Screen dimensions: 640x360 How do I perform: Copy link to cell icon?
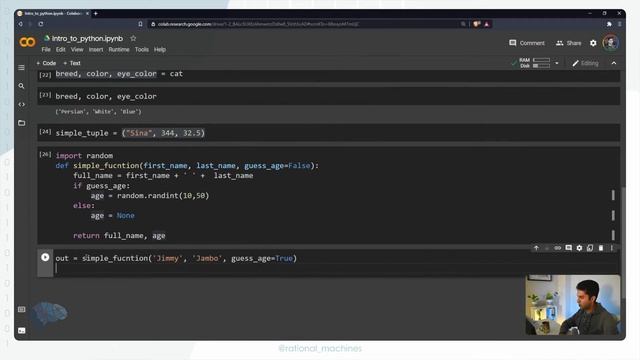coord(558,248)
